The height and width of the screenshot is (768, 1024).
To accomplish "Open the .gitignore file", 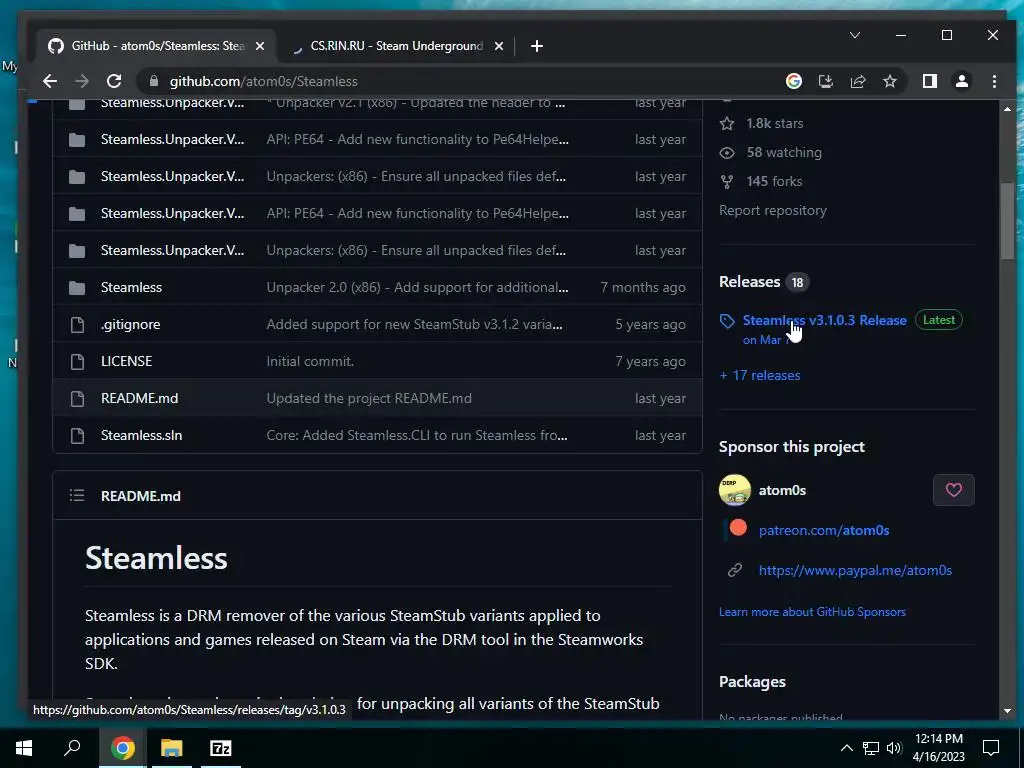I will (131, 324).
